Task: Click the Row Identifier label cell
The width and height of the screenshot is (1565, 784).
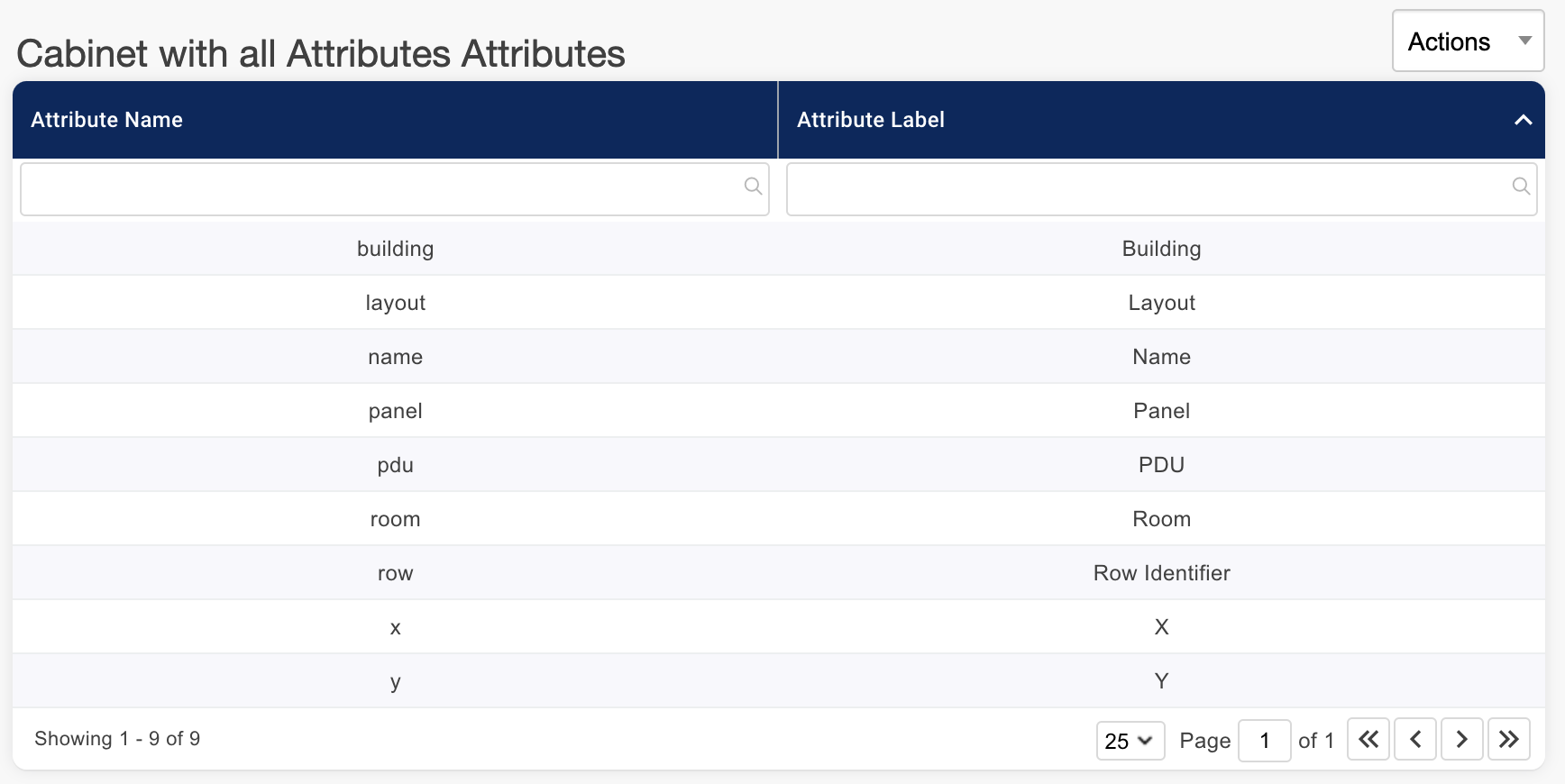Action: tap(1161, 573)
